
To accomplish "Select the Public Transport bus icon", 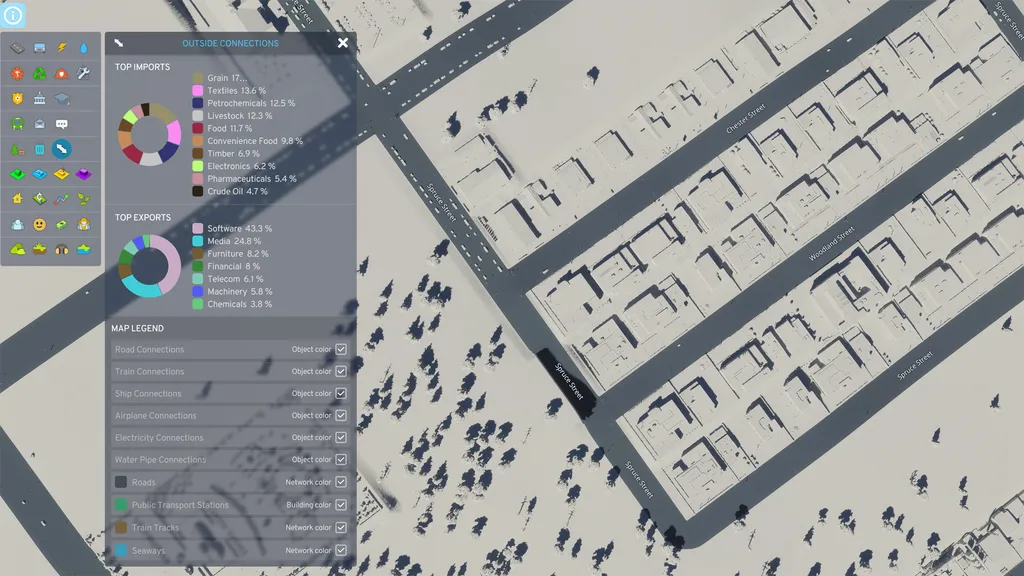I will pyautogui.click(x=17, y=124).
